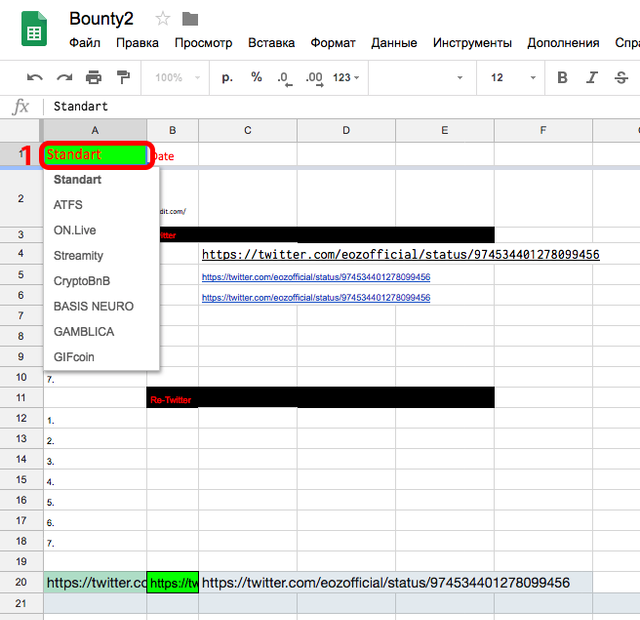Choose ATFS from the dropdown list

tap(101, 204)
